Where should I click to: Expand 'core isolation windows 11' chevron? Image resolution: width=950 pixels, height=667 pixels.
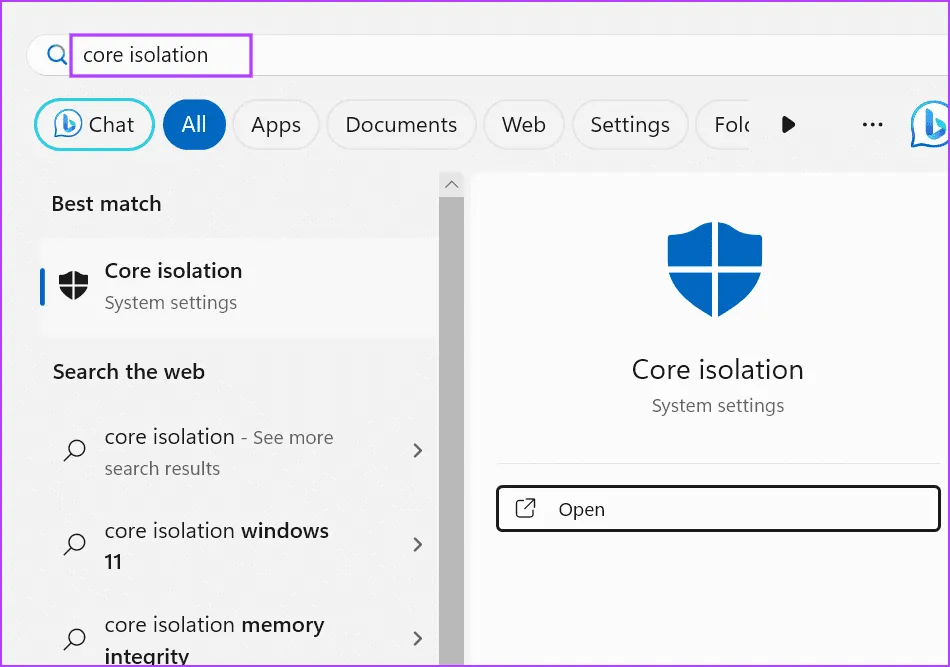click(x=418, y=545)
